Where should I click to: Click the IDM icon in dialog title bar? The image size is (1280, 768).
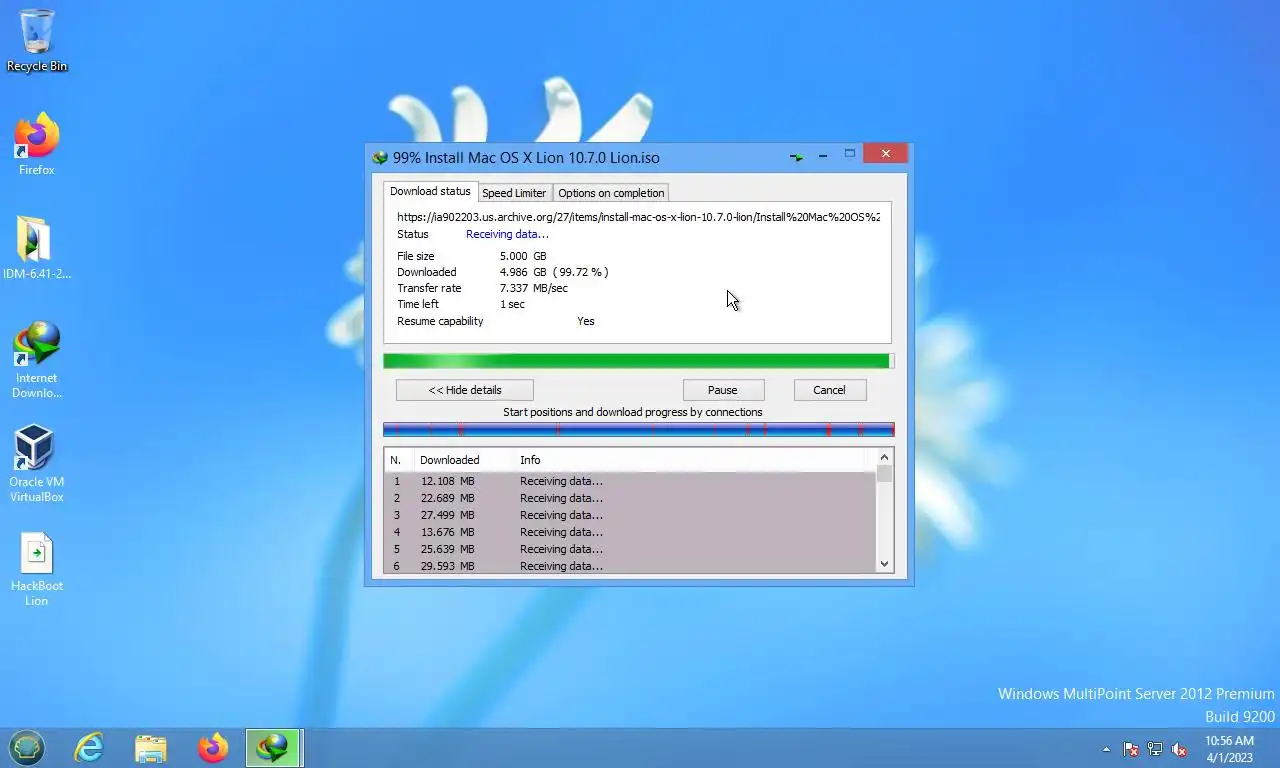point(380,158)
